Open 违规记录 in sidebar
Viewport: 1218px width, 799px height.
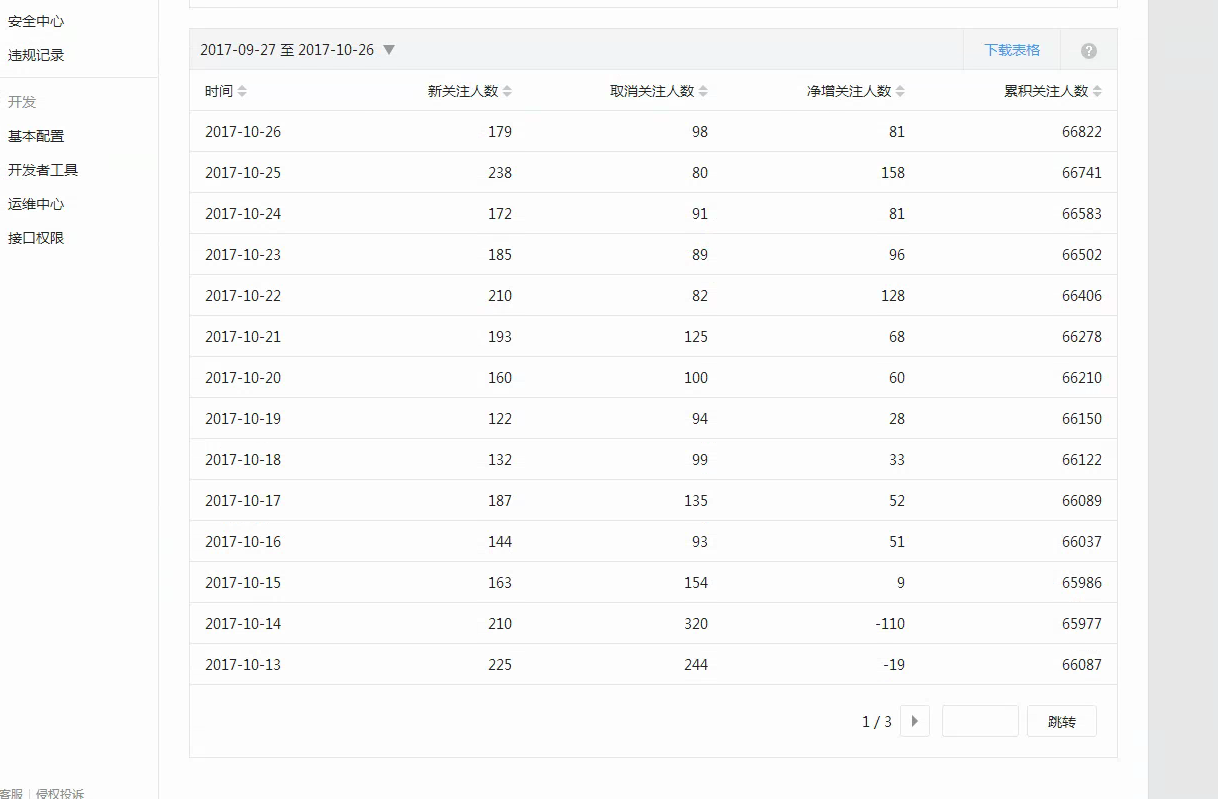pos(36,55)
